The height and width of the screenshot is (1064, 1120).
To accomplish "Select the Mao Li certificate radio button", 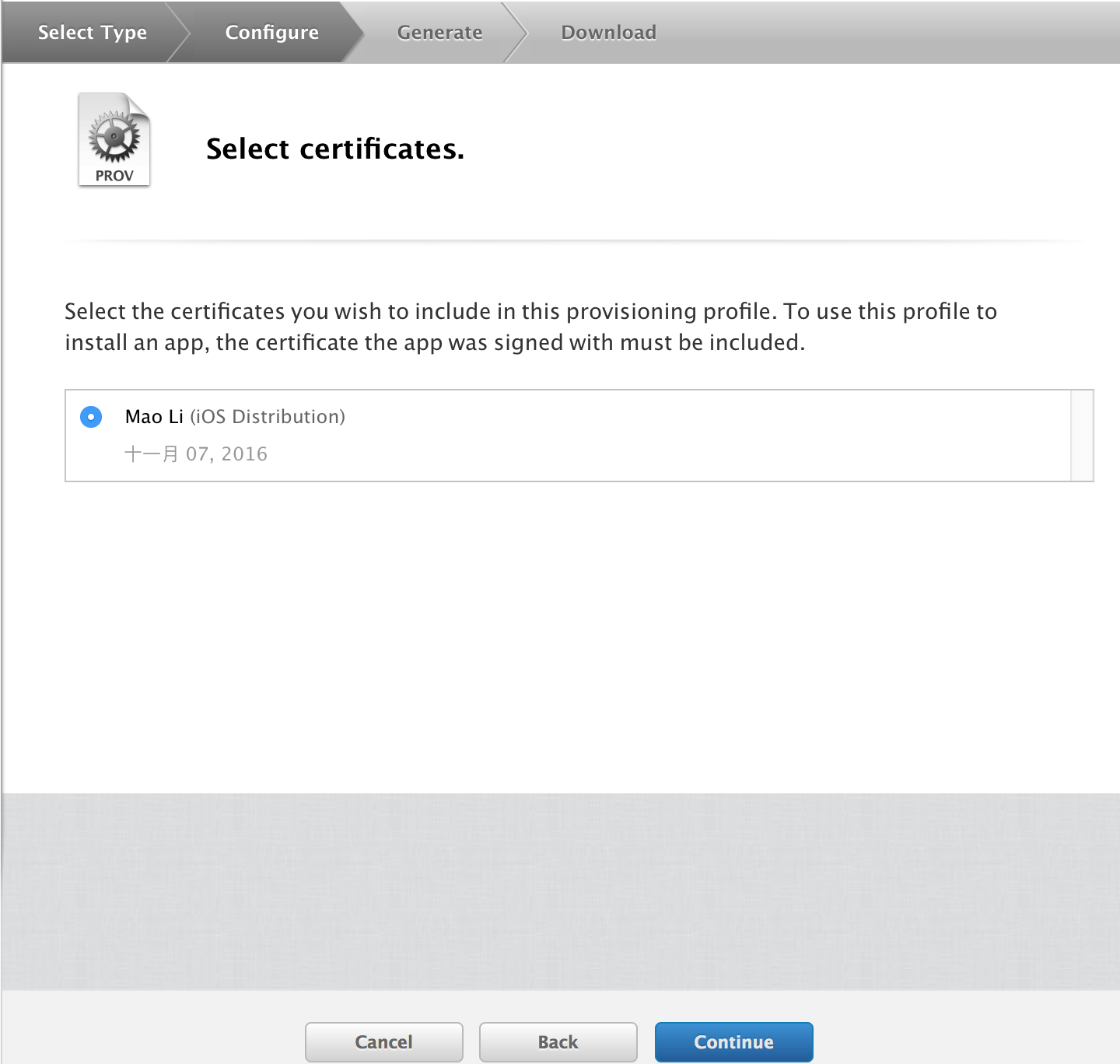I will click(x=91, y=417).
